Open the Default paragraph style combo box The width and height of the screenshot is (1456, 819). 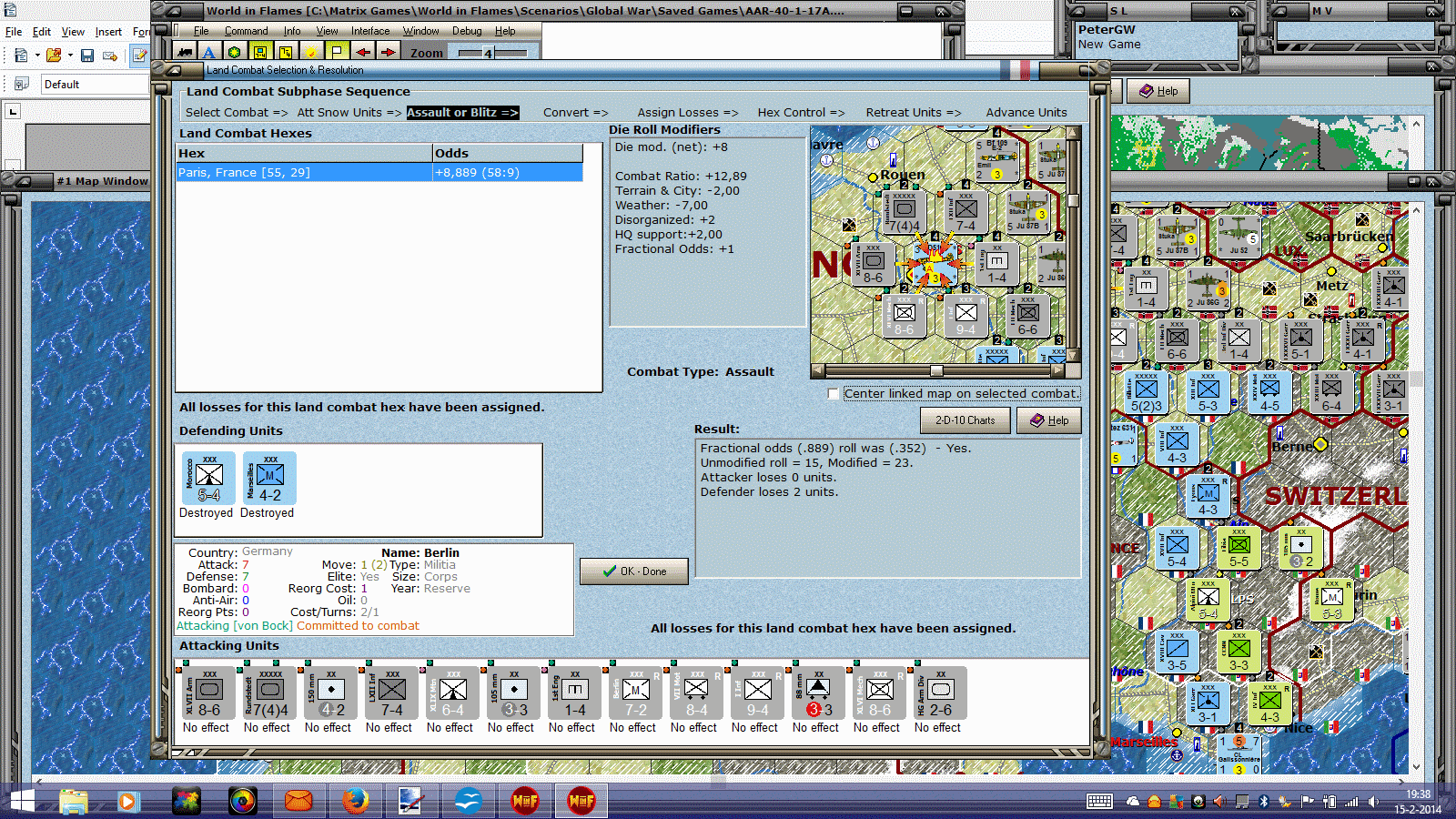click(96, 84)
